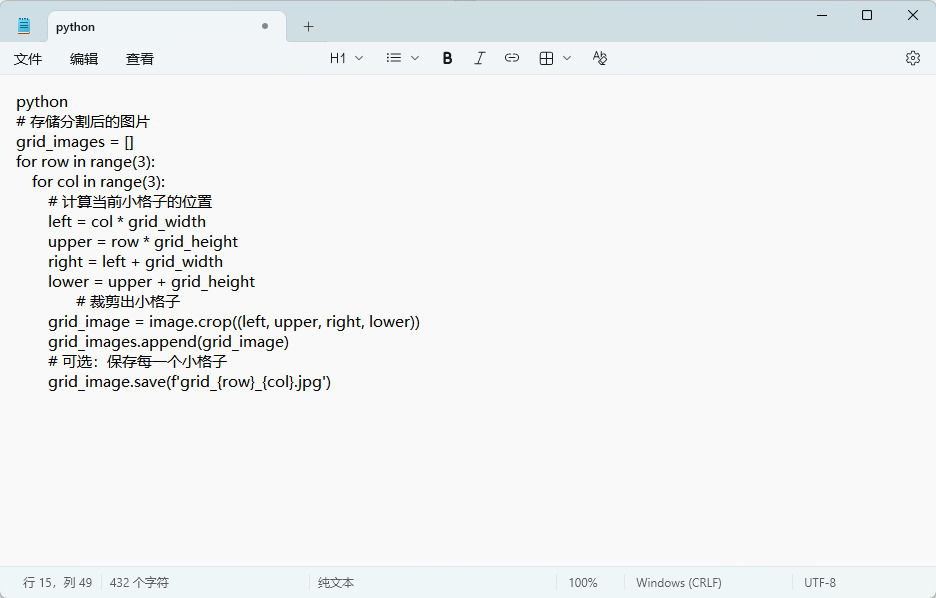Screen dimensions: 936x598
Task: Click the 'grid_images.append(grid_image)' line
Action: tap(168, 342)
